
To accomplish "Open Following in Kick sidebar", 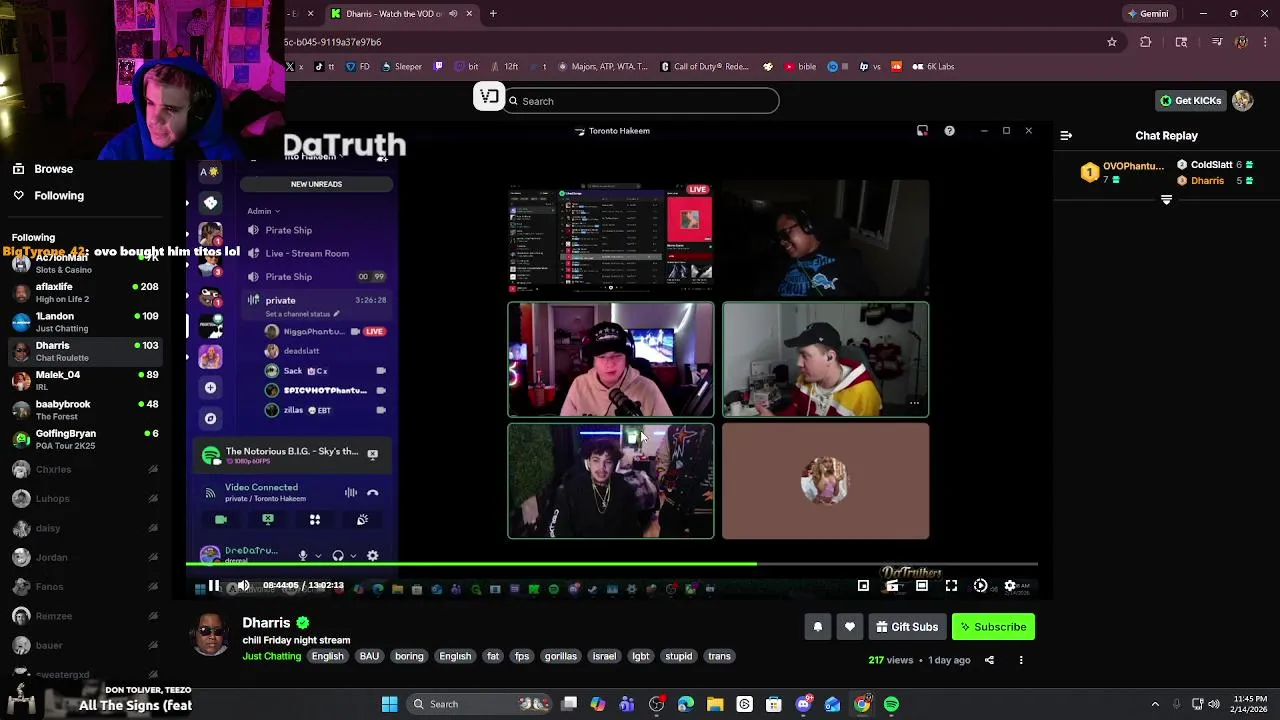I will click(x=59, y=196).
